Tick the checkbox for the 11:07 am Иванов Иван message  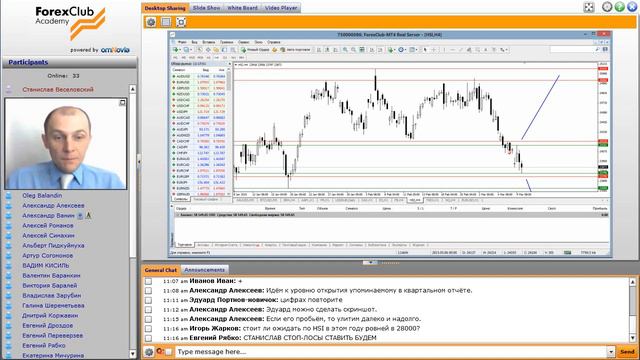(x=148, y=281)
